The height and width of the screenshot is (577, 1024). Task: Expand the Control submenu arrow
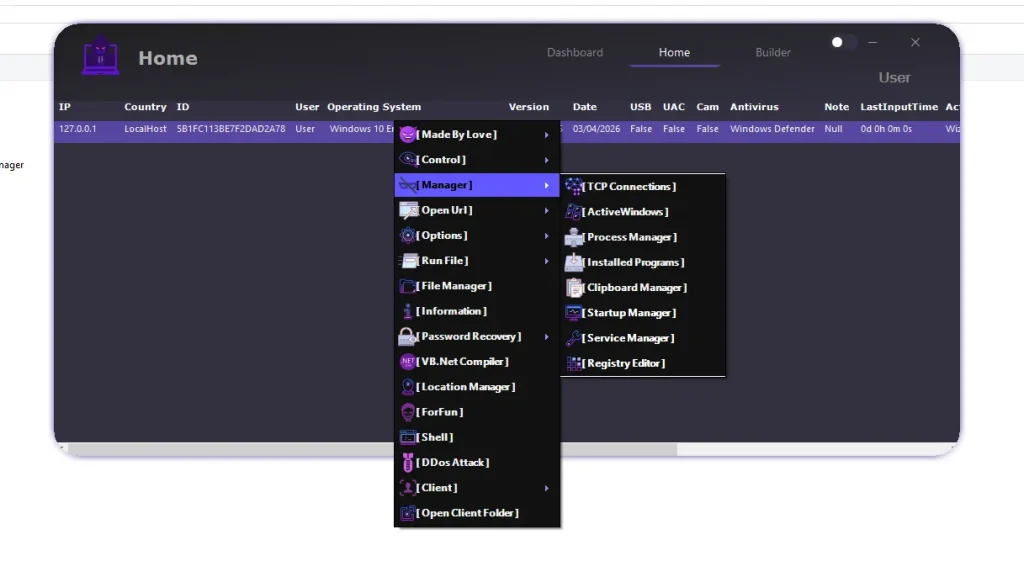coord(547,159)
